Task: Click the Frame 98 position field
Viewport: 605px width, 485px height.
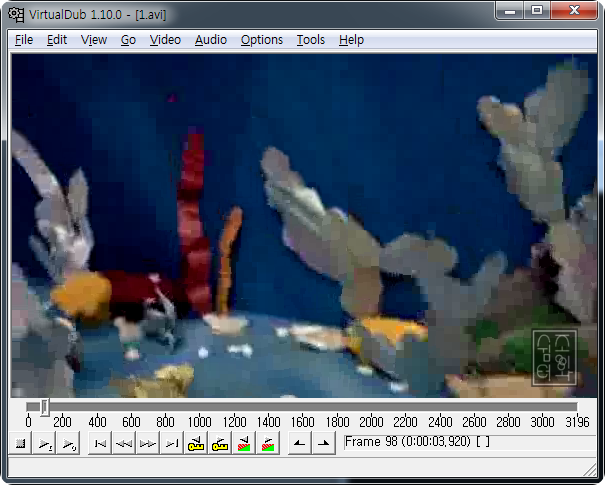Action: 470,442
